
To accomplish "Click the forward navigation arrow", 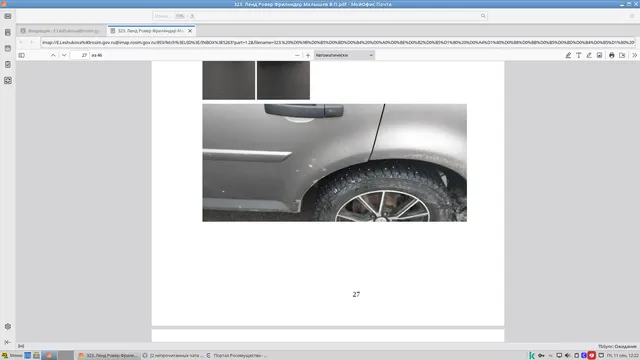I will (31, 42).
